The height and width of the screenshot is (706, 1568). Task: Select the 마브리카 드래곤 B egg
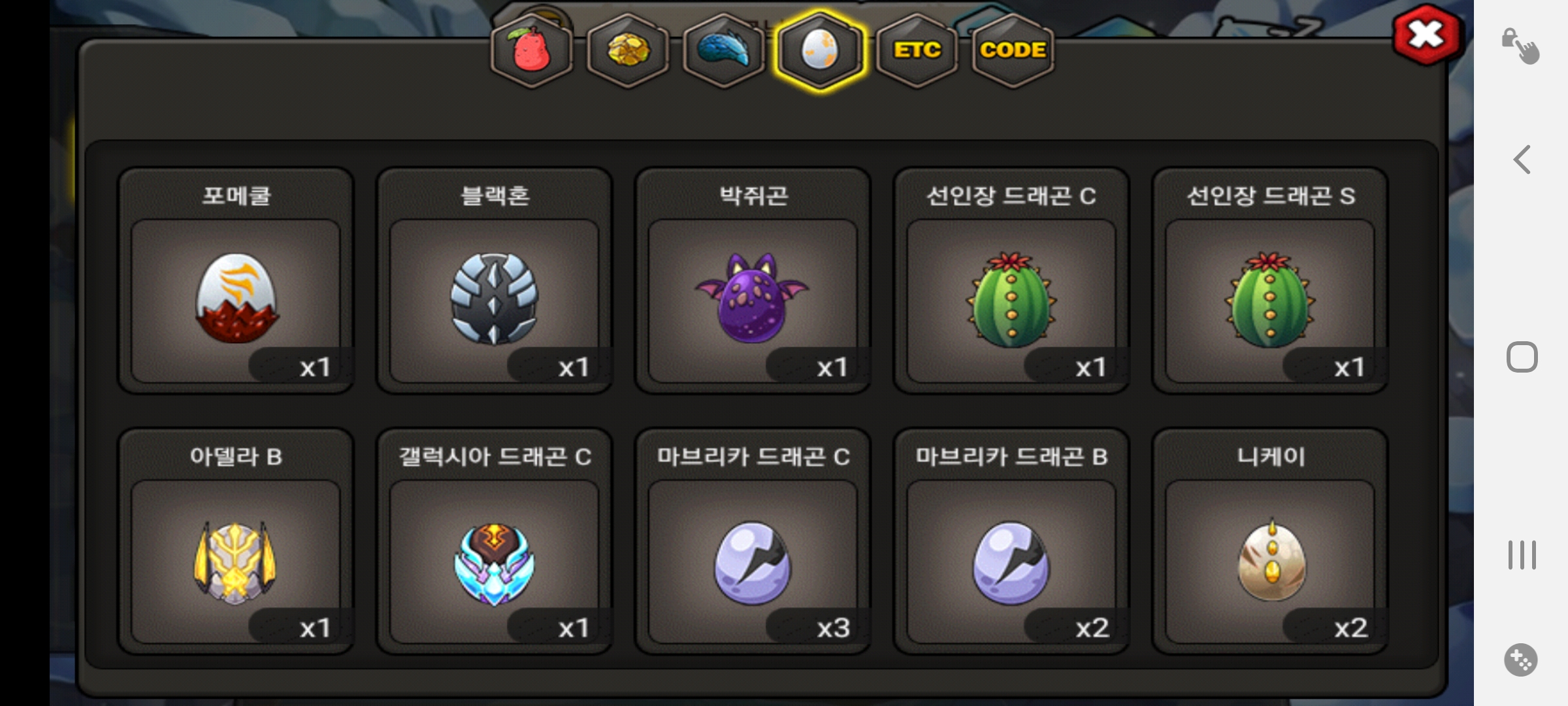click(1011, 541)
